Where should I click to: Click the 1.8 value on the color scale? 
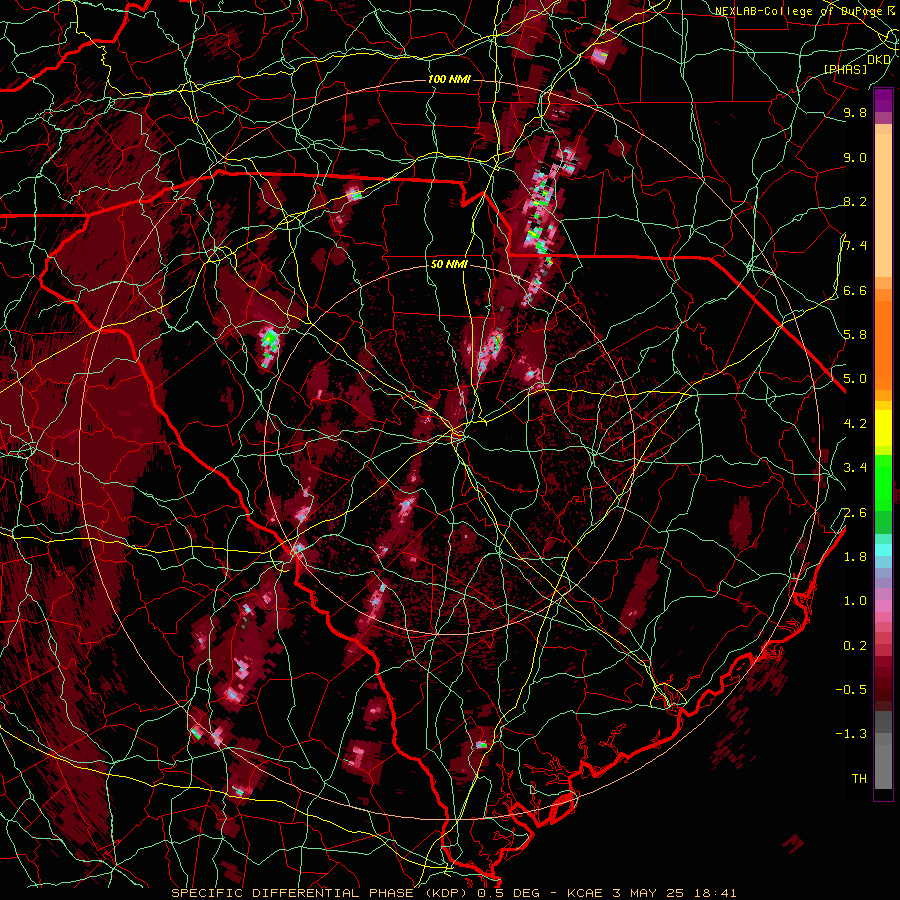[855, 557]
